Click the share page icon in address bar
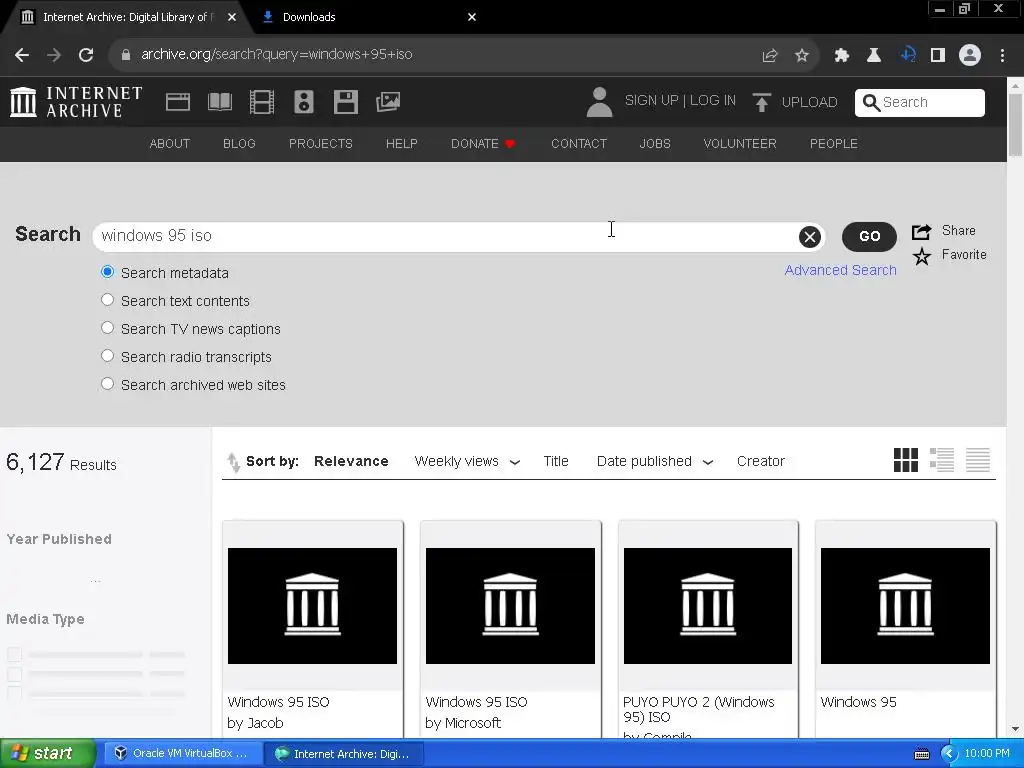Viewport: 1024px width, 768px height. click(x=770, y=56)
